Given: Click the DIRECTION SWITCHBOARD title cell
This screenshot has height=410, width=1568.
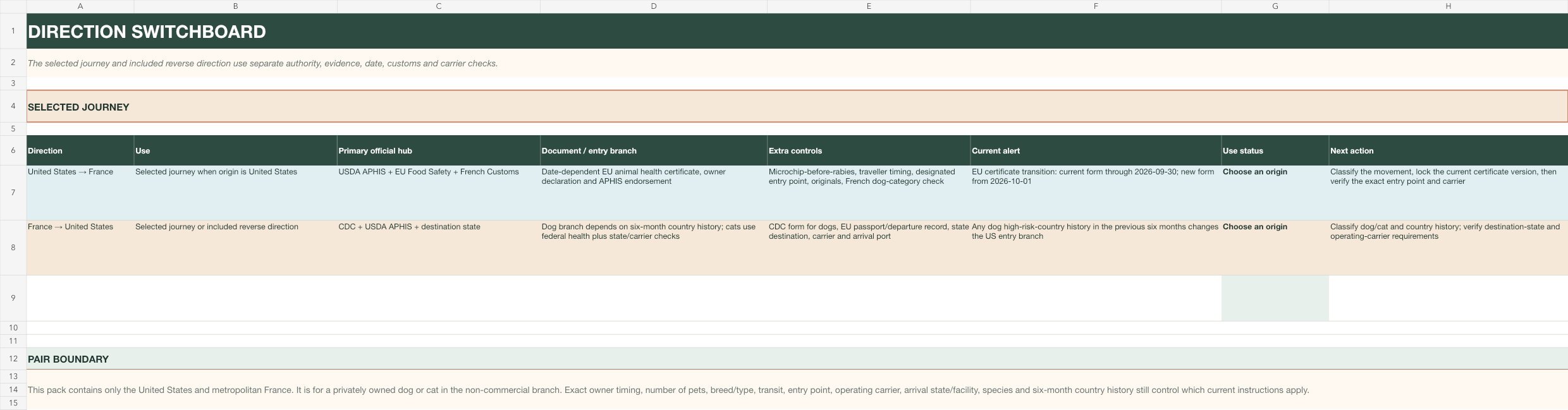Looking at the screenshot, I should (x=797, y=31).
